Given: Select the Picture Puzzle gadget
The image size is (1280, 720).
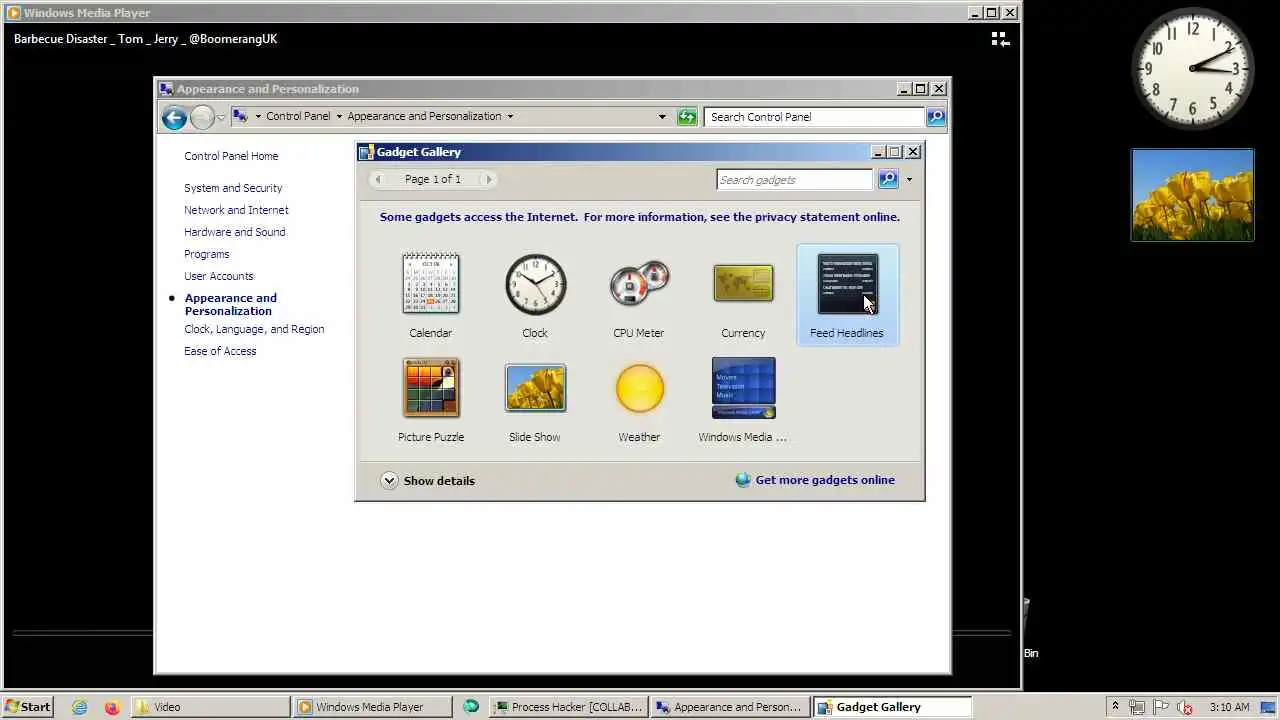Looking at the screenshot, I should [431, 388].
